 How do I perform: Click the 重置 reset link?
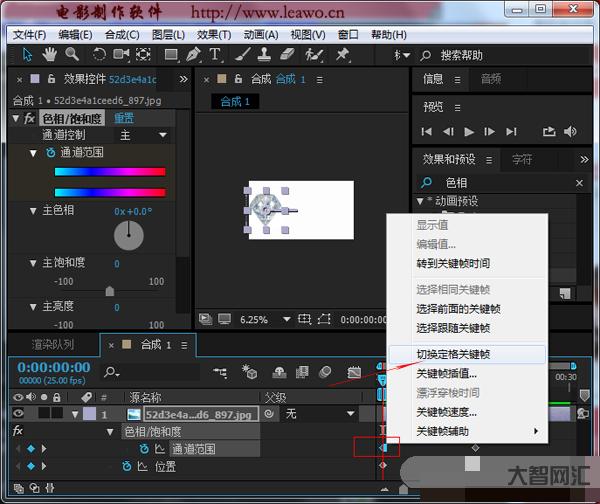[123, 118]
